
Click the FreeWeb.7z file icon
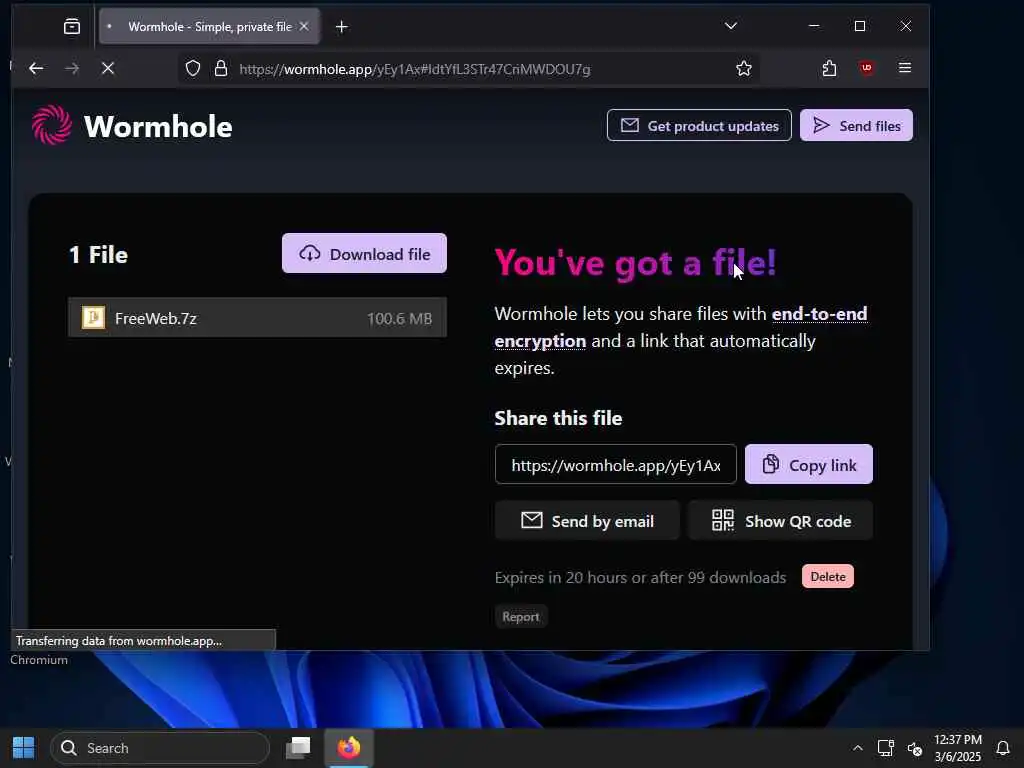point(93,317)
